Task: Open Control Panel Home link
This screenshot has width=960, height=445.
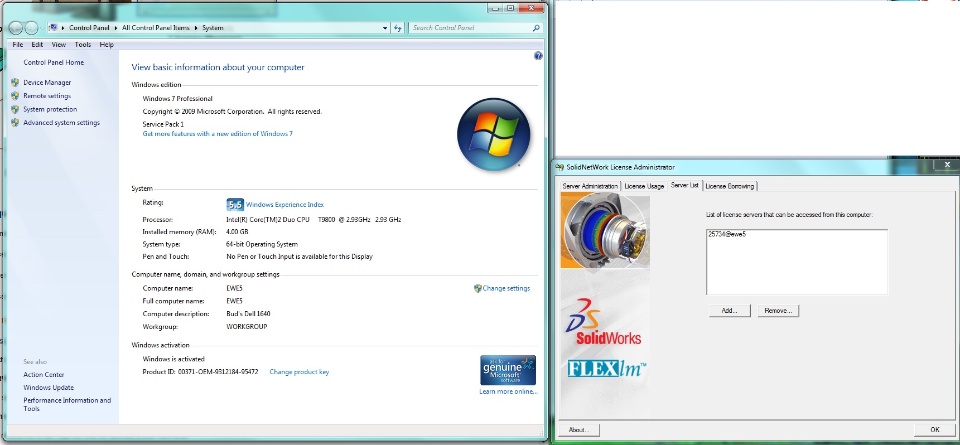Action: (x=54, y=62)
